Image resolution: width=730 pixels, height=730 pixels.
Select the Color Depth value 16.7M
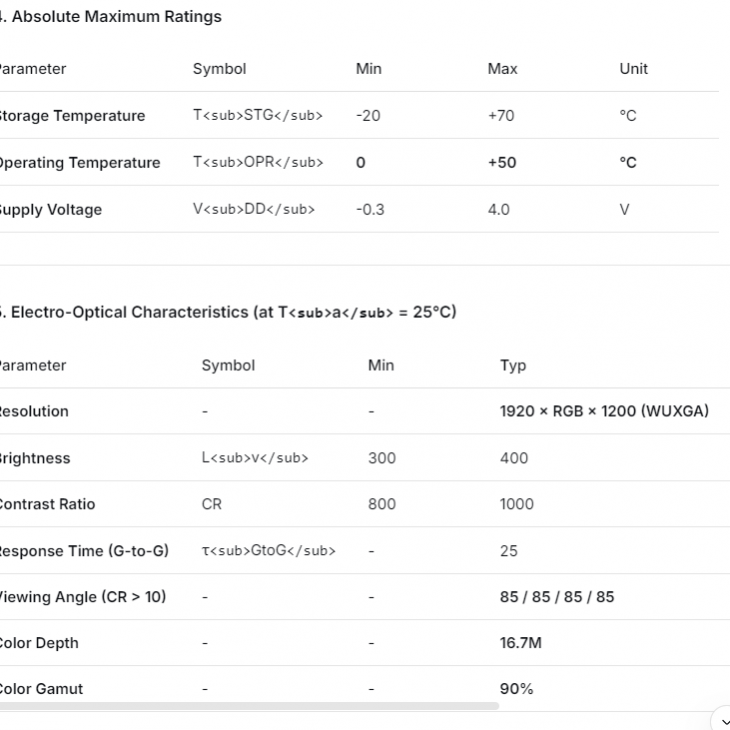pos(521,643)
